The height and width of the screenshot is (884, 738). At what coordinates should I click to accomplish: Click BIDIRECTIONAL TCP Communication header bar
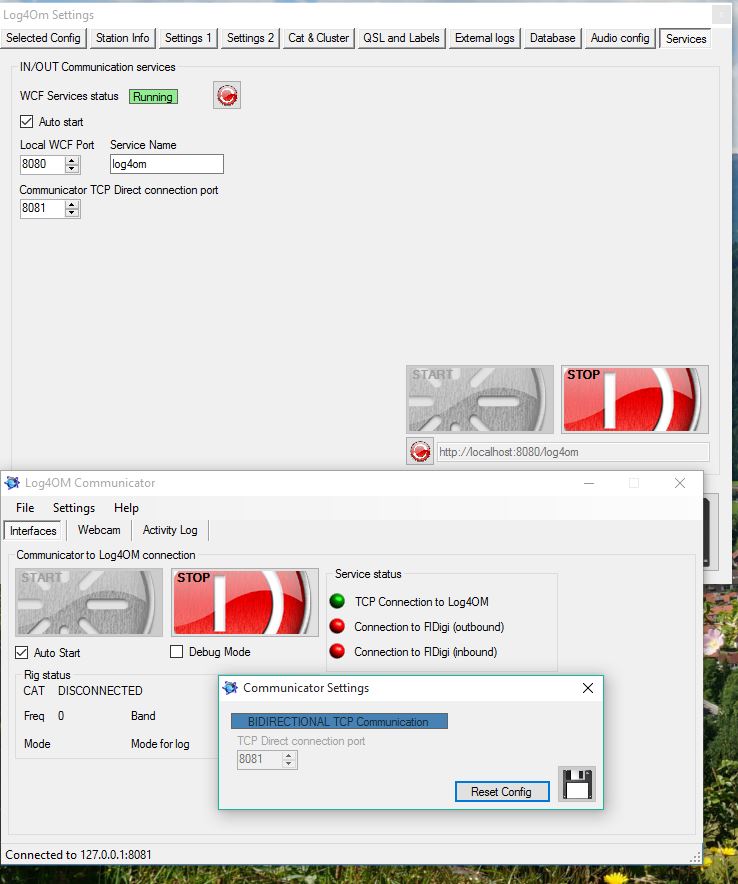coord(339,721)
